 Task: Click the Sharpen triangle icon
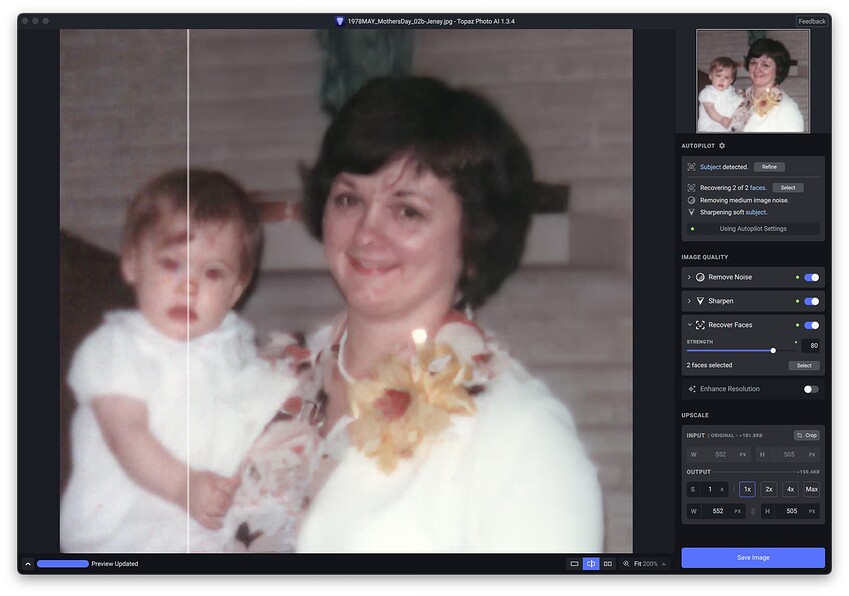tap(700, 301)
